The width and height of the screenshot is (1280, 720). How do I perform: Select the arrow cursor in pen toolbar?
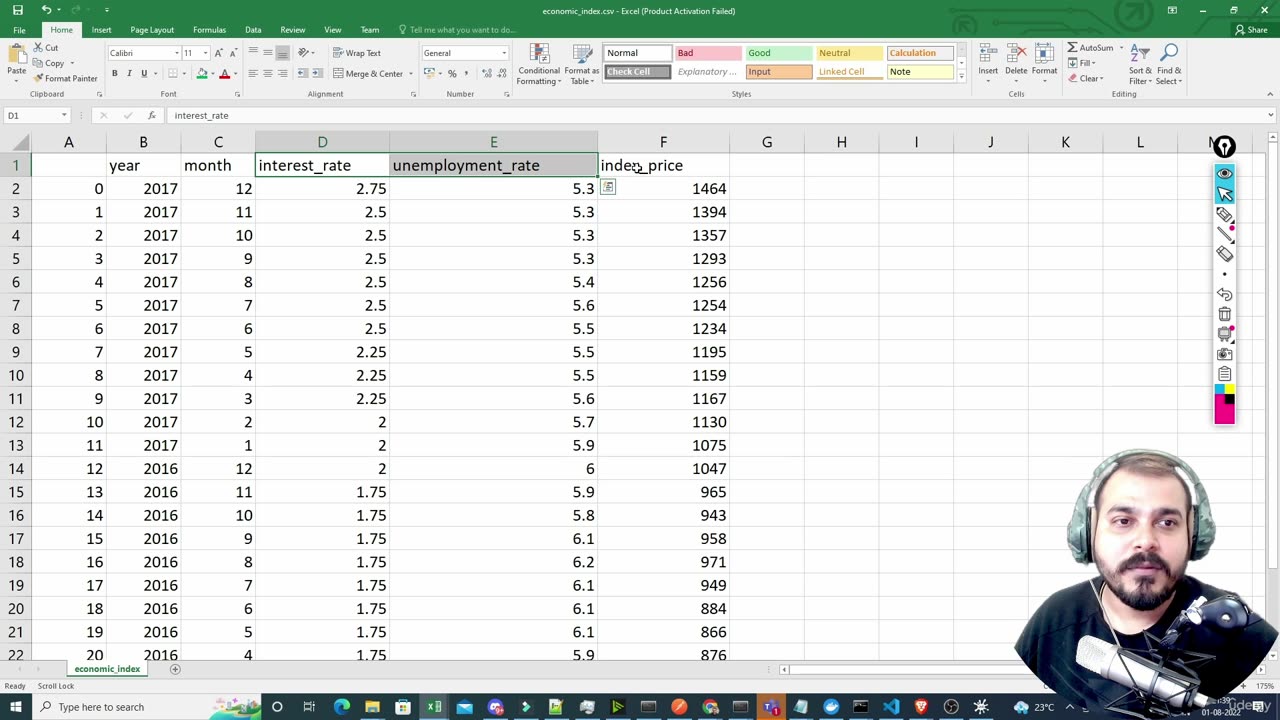click(1224, 193)
